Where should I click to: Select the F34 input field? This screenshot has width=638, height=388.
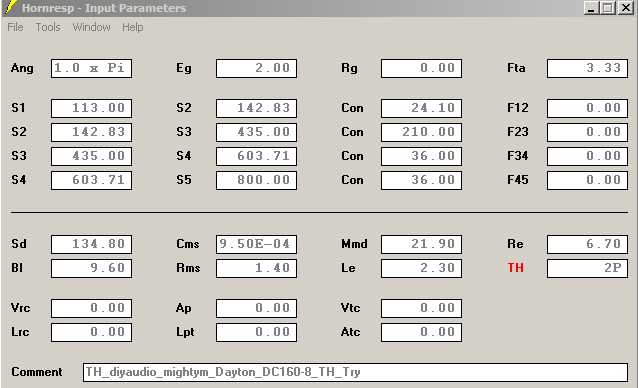click(588, 156)
